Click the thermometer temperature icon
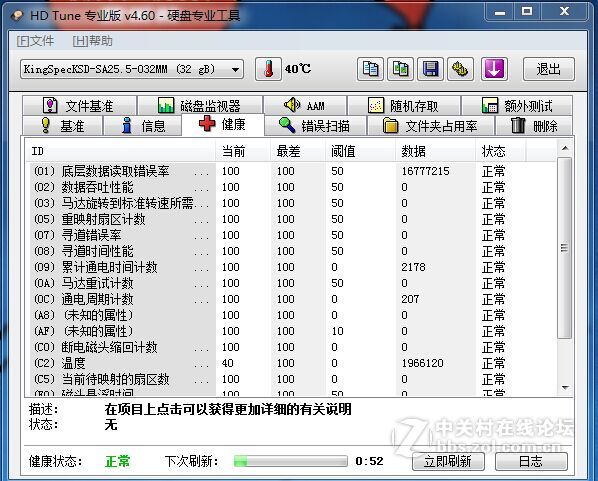Image resolution: width=598 pixels, height=481 pixels. point(268,69)
